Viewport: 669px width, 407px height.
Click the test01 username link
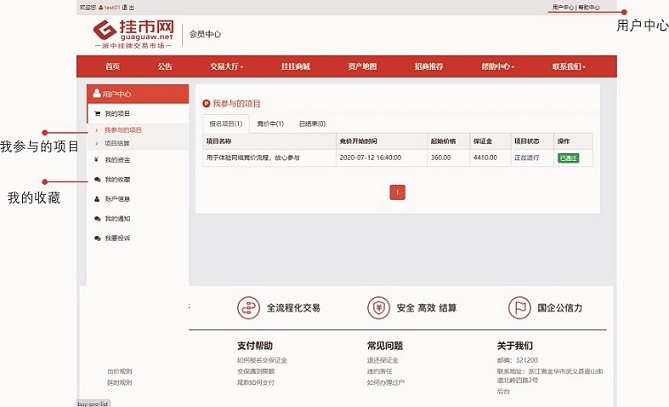[x=112, y=7]
